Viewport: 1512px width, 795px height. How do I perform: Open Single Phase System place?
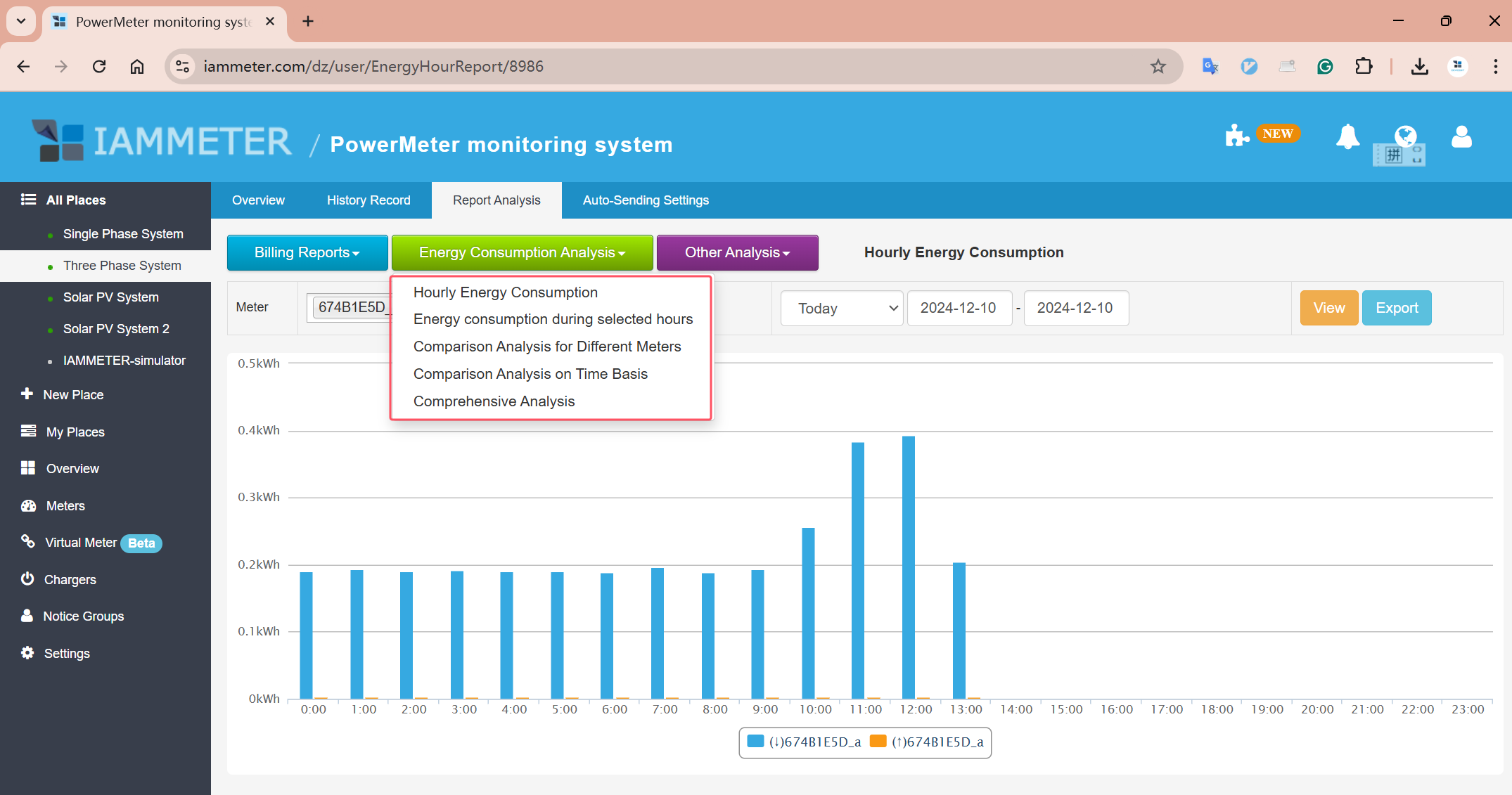[x=123, y=234]
